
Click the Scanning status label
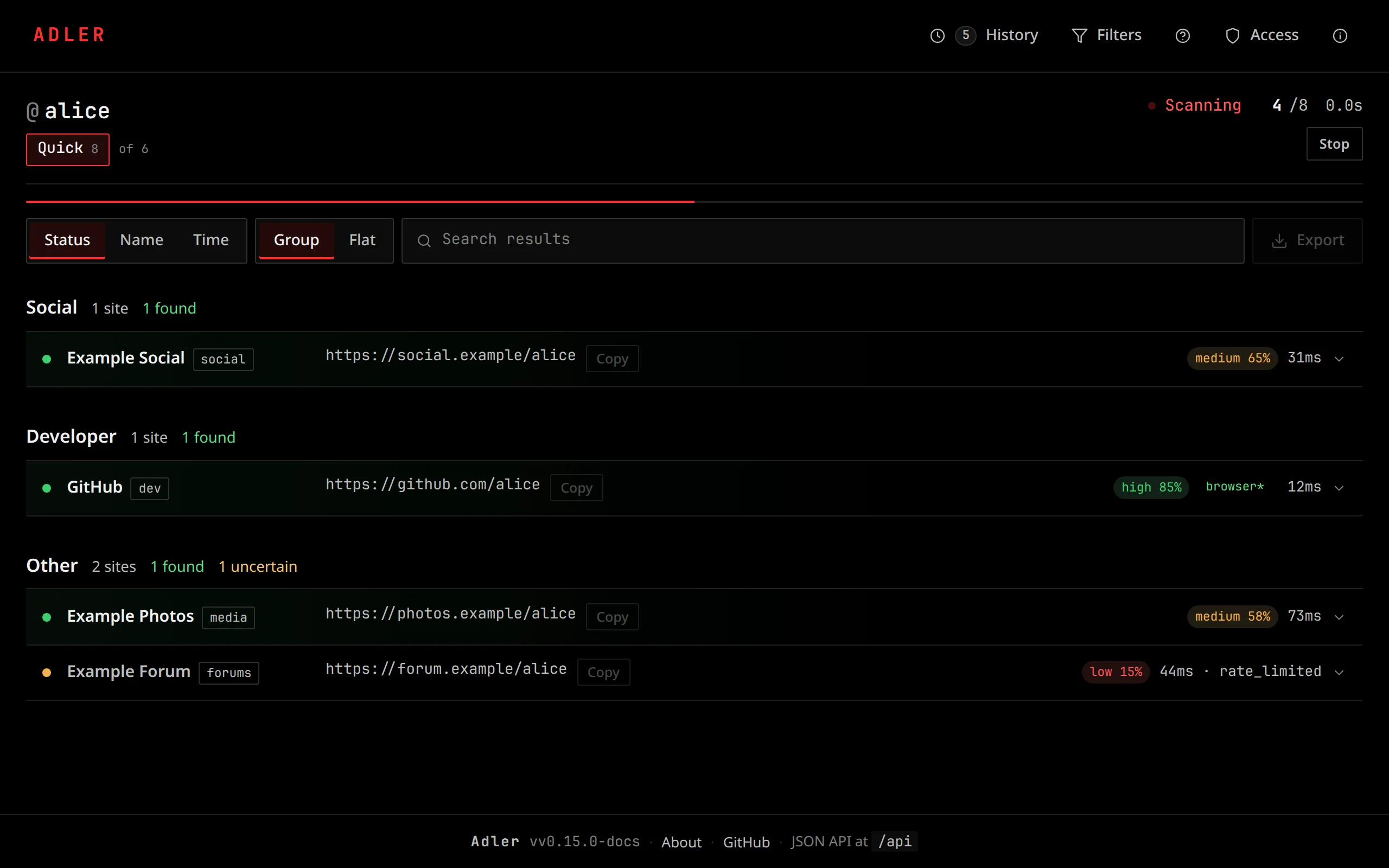(x=1203, y=106)
